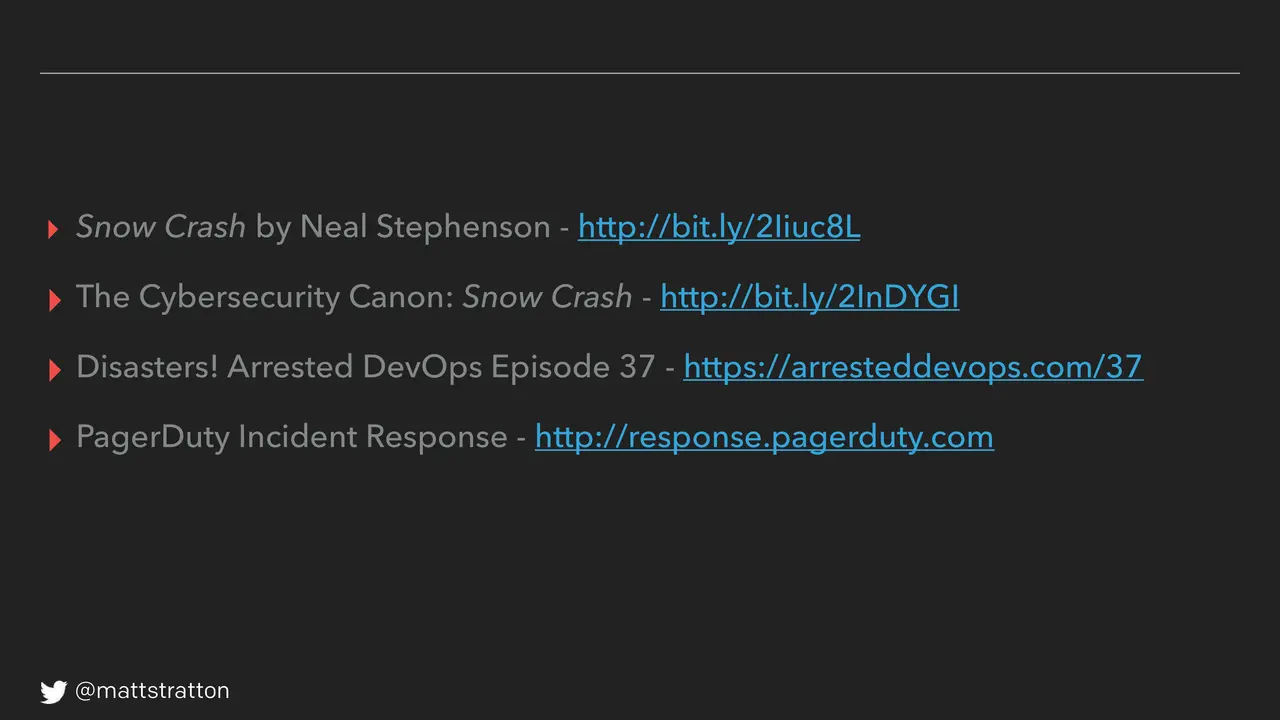
Task: Select the text 'Snow Crash by Neal Stephenson'
Action: tap(313, 227)
